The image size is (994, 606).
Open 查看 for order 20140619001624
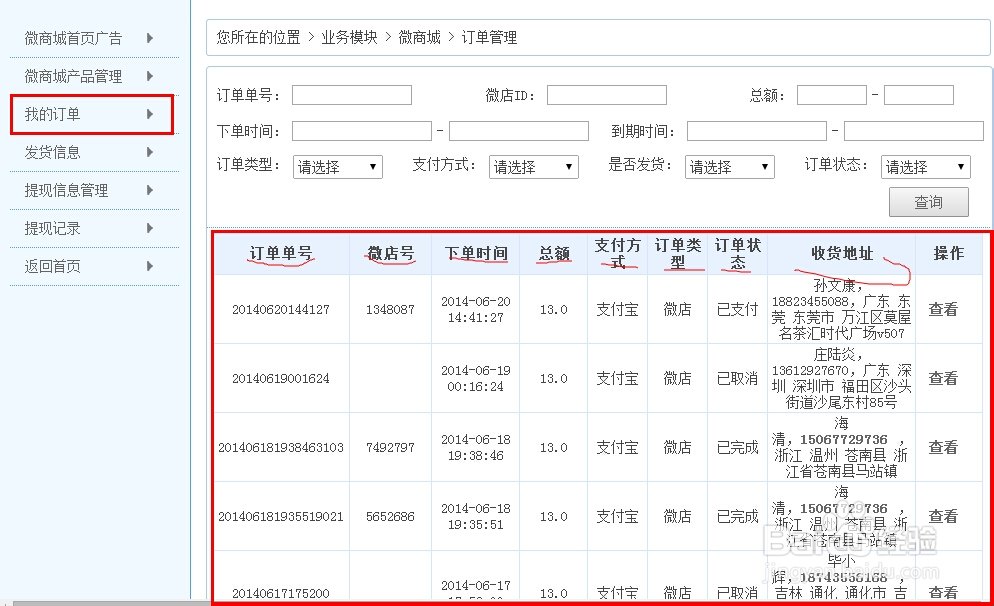pyautogui.click(x=943, y=379)
